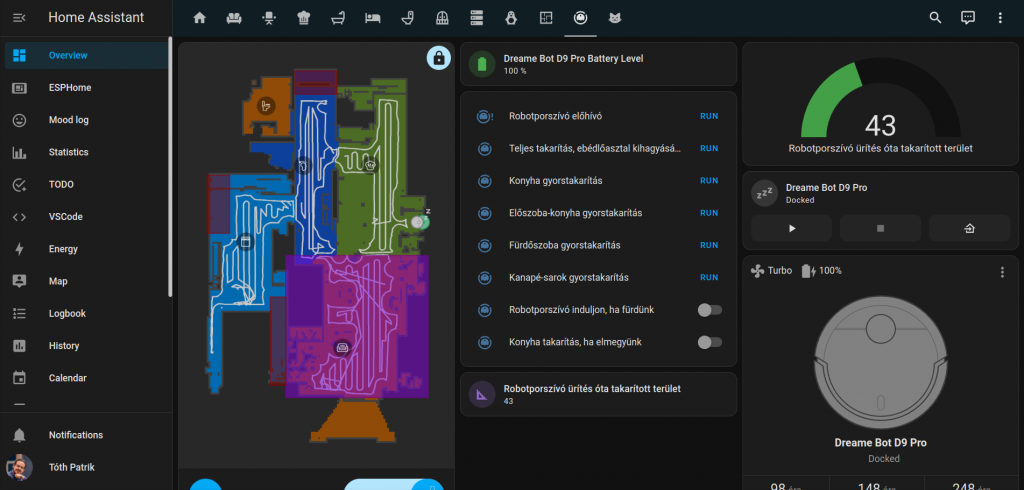Start vacuum with the play button
The height and width of the screenshot is (490, 1024).
pos(792,228)
